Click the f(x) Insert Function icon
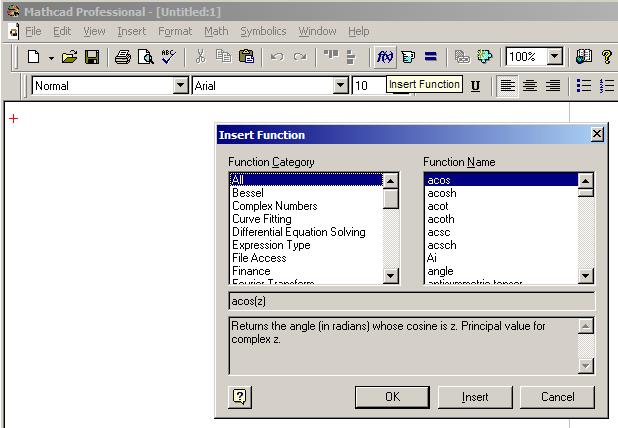Image resolution: width=618 pixels, height=428 pixels. click(x=385, y=57)
